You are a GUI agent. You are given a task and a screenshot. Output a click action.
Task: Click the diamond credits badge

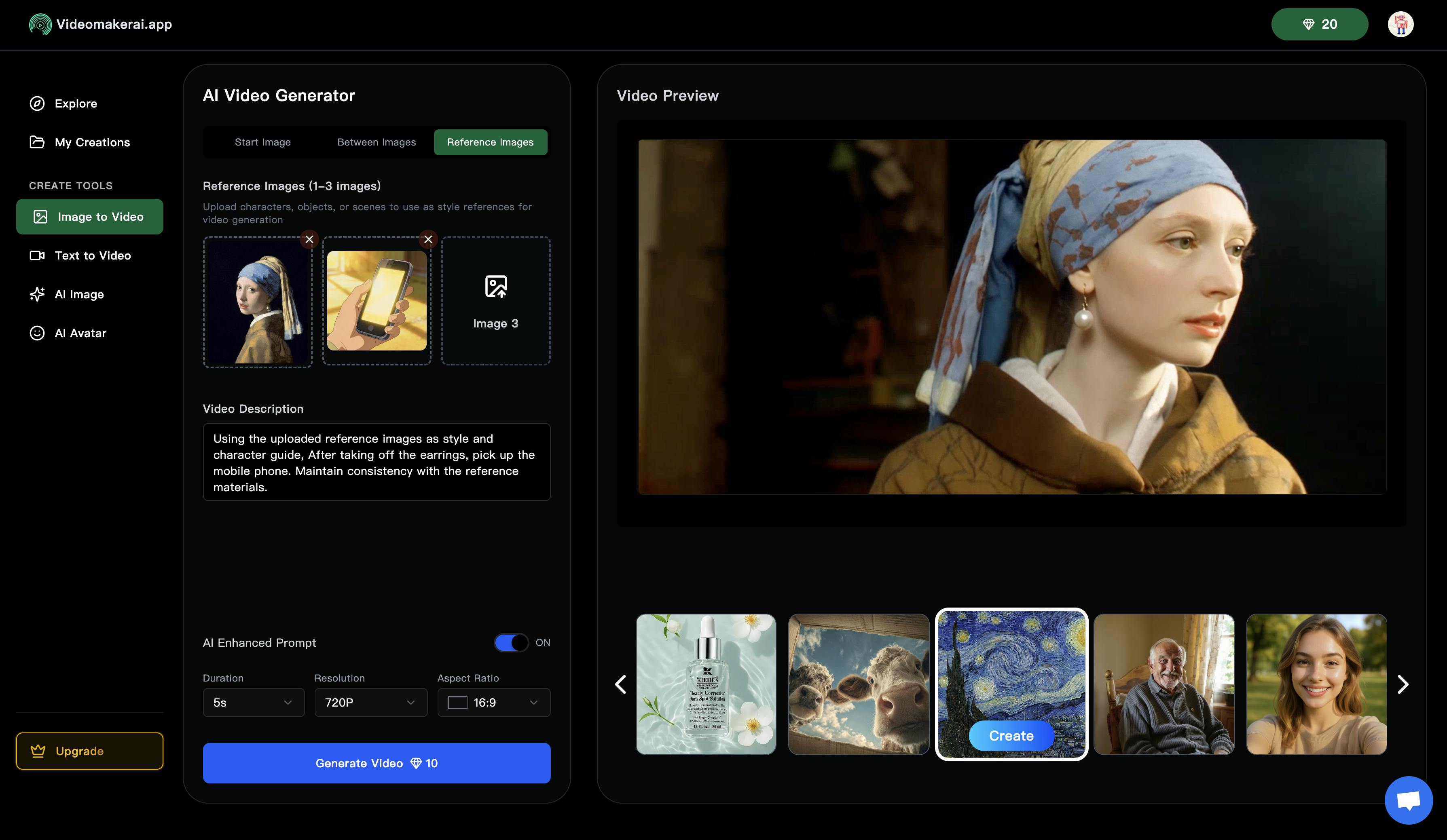[x=1319, y=24]
